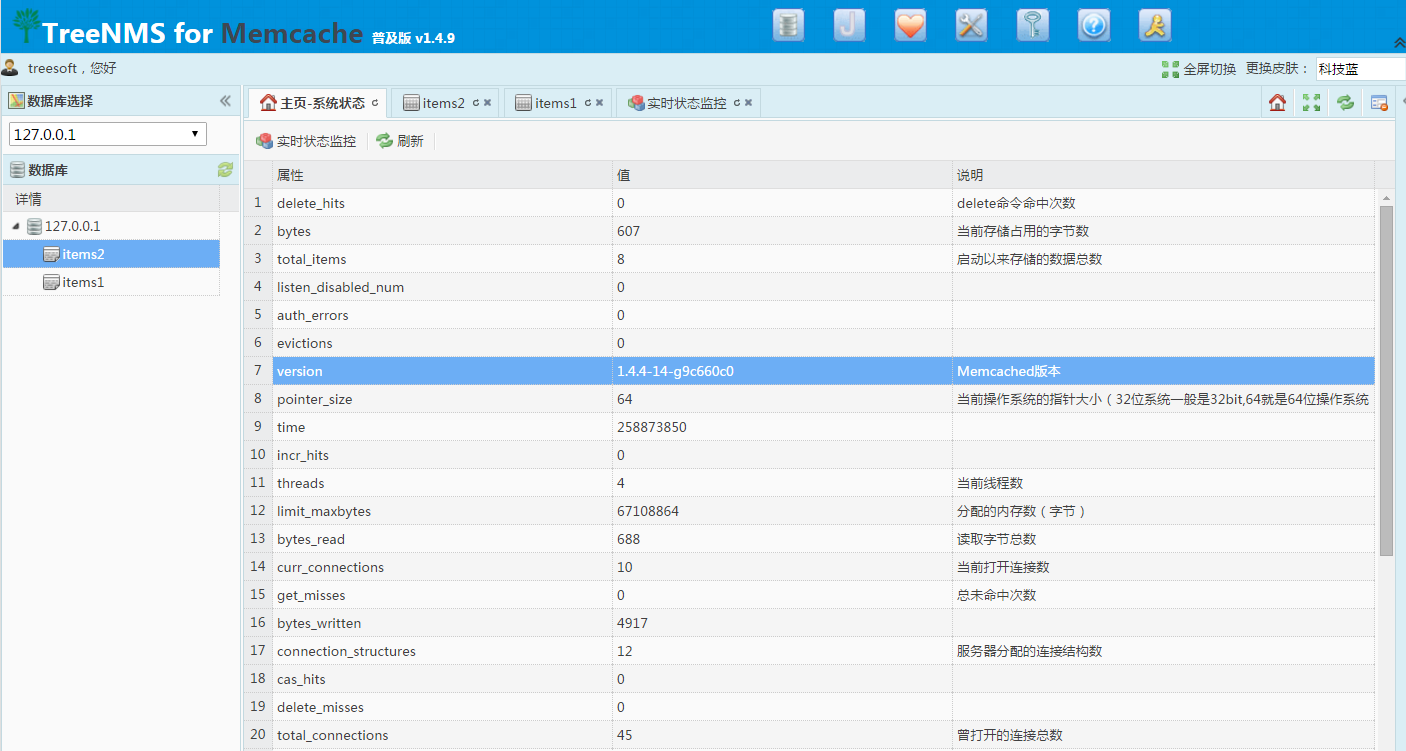
Task: Select the total_connections row
Action: pyautogui.click(x=810, y=735)
